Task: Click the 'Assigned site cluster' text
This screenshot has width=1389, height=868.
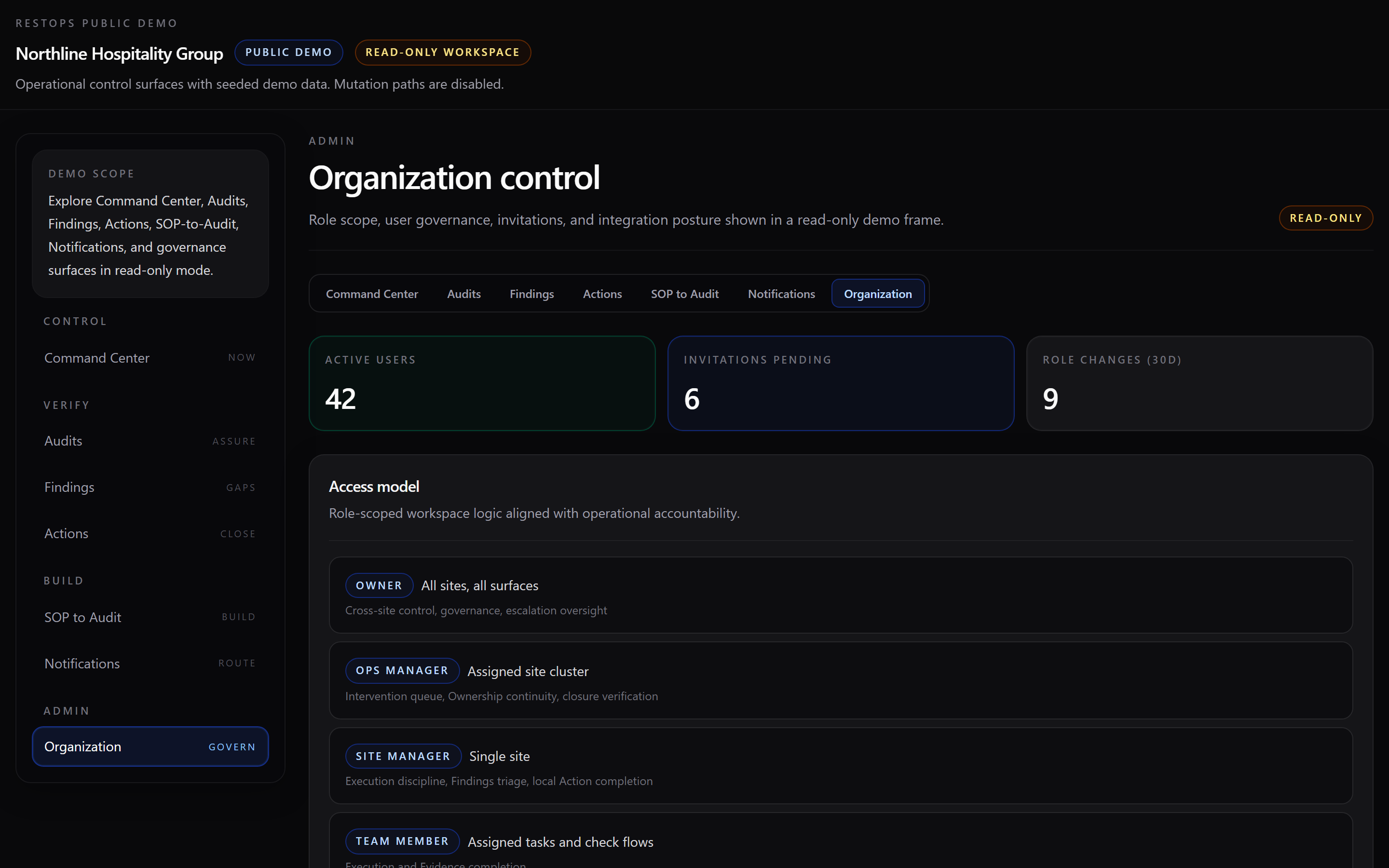Action: click(528, 671)
